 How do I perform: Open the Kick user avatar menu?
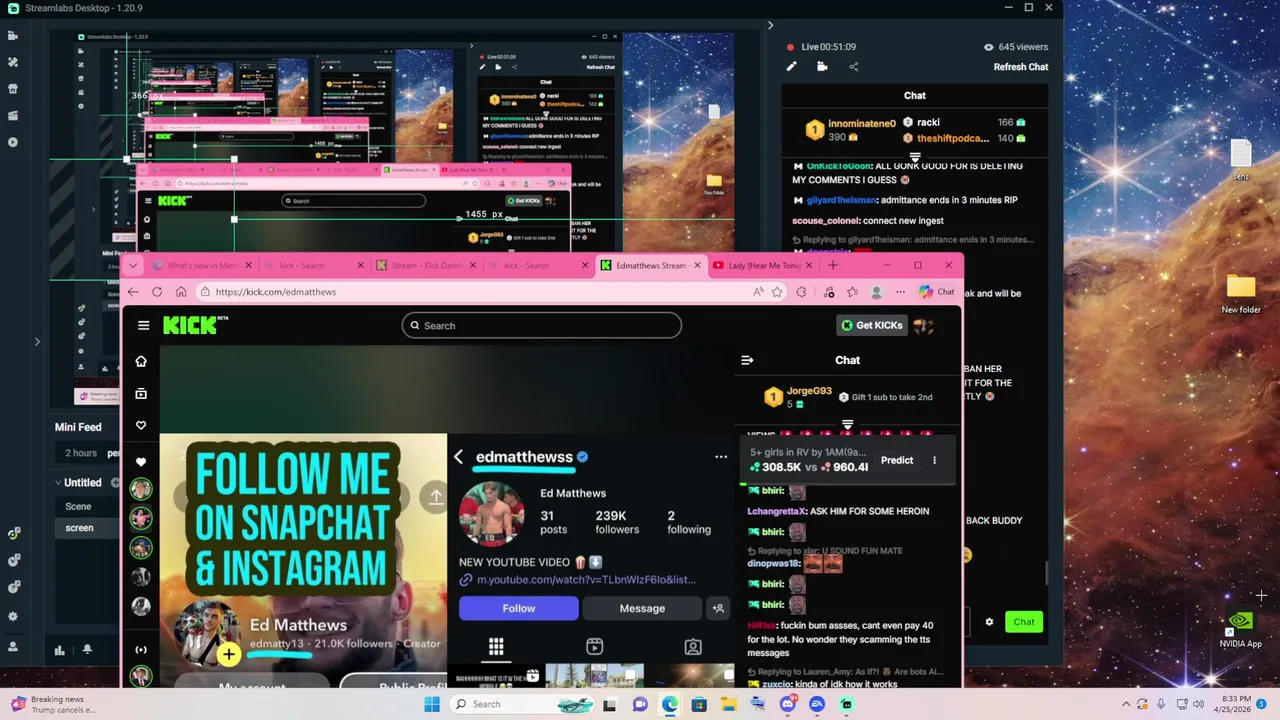pyautogui.click(x=924, y=325)
